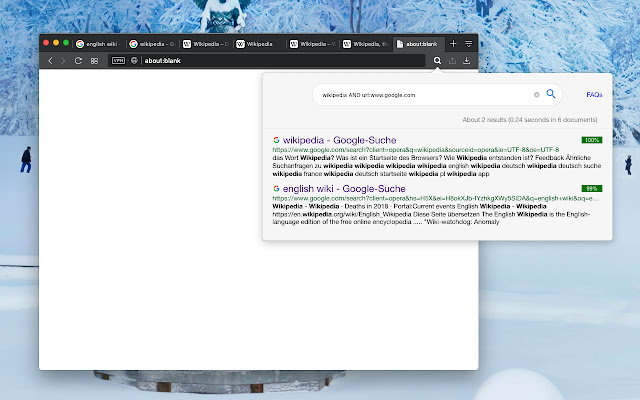Screen dimensions: 640x400
Task: Click the wikipedia result's green URL
Action: [416, 150]
